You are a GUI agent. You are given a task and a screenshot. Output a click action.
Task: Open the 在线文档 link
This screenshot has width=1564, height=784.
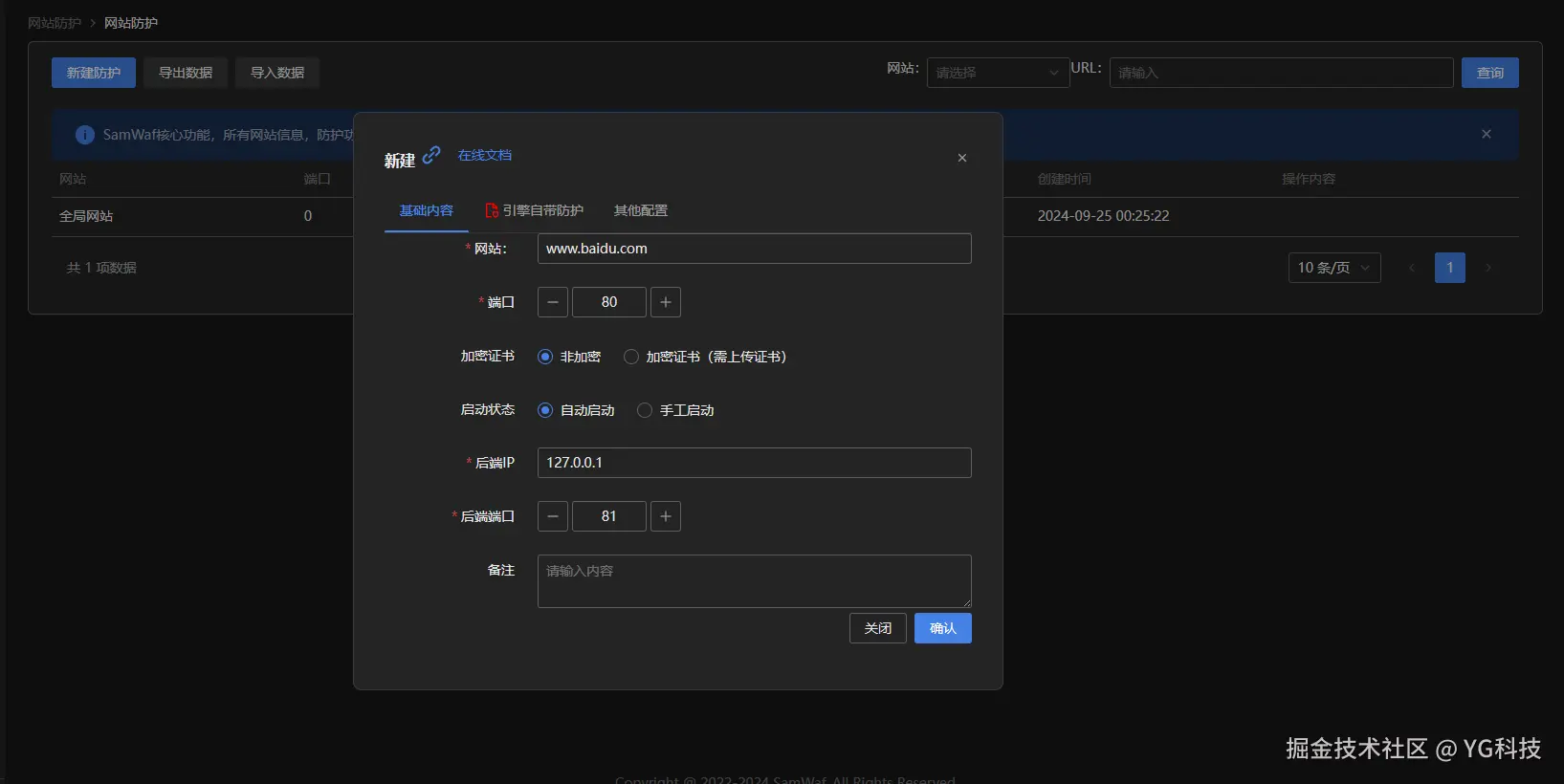(x=485, y=155)
